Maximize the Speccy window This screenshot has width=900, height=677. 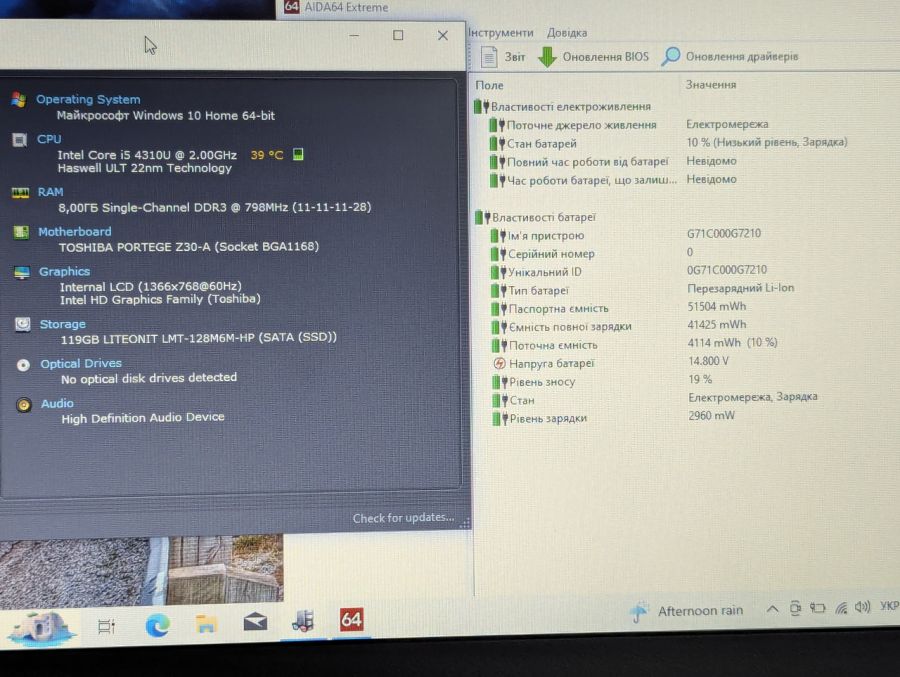(x=398, y=35)
